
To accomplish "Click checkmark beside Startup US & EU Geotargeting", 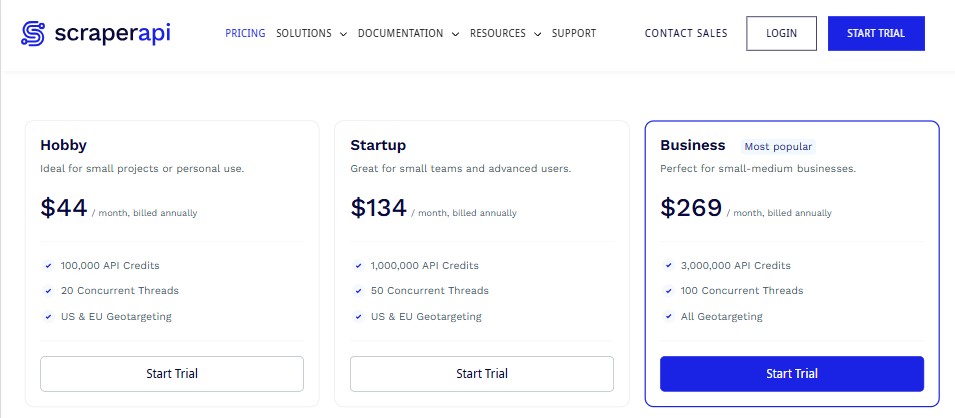I will pos(358,317).
